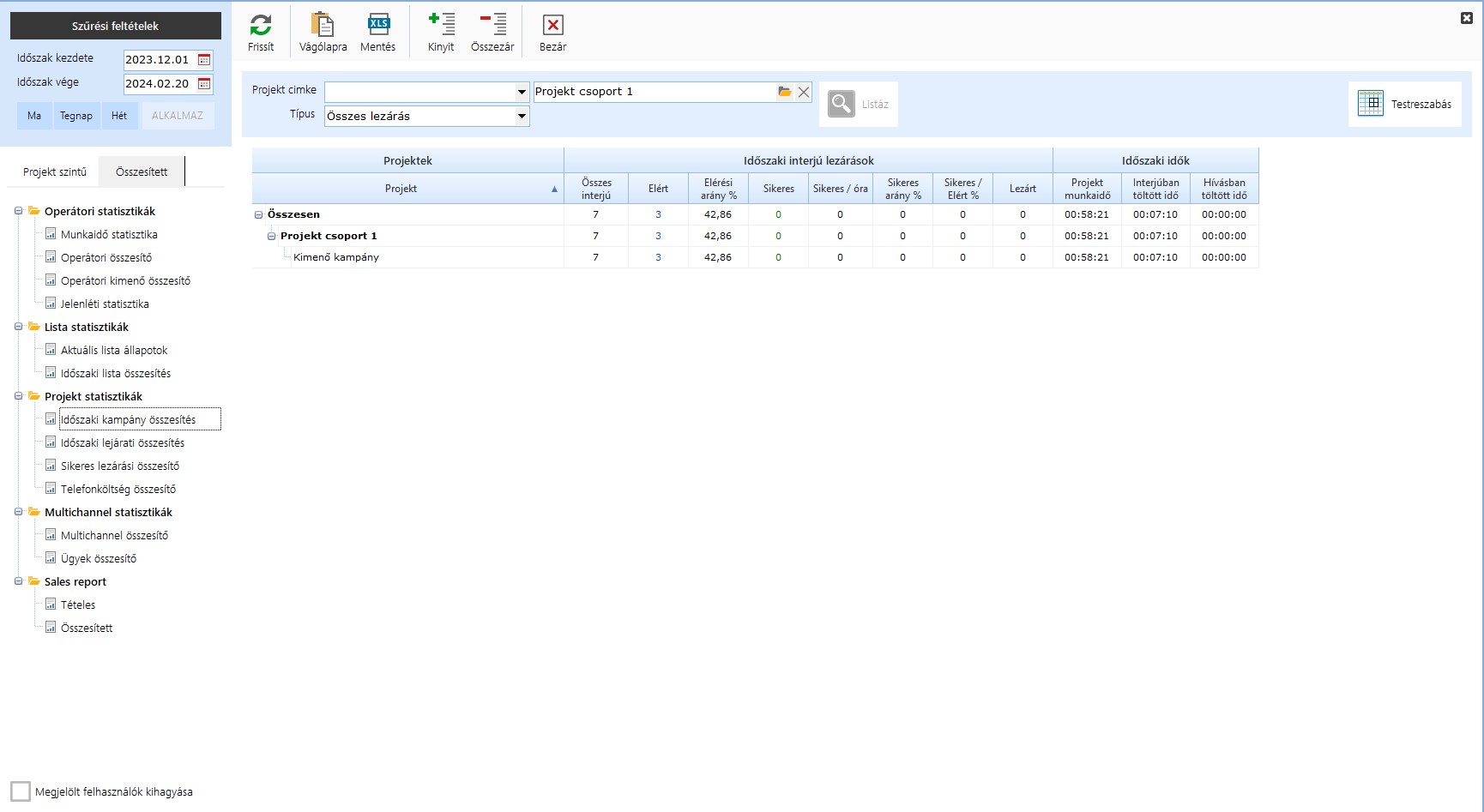This screenshot has width=1484, height=812.
Task: Clear the Projekt csoport 1 selection
Action: (804, 92)
